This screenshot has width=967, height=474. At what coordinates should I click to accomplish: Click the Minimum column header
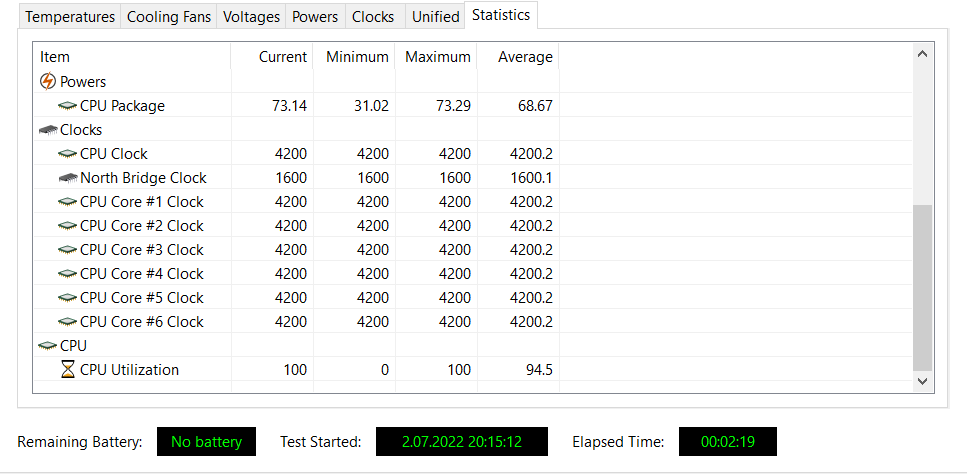(x=354, y=57)
